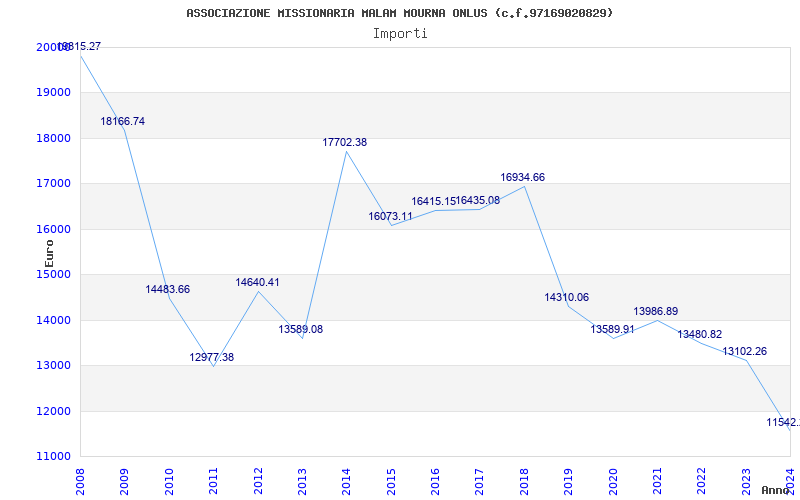
Task: Click x-axis year 2011
Action: tap(214, 482)
